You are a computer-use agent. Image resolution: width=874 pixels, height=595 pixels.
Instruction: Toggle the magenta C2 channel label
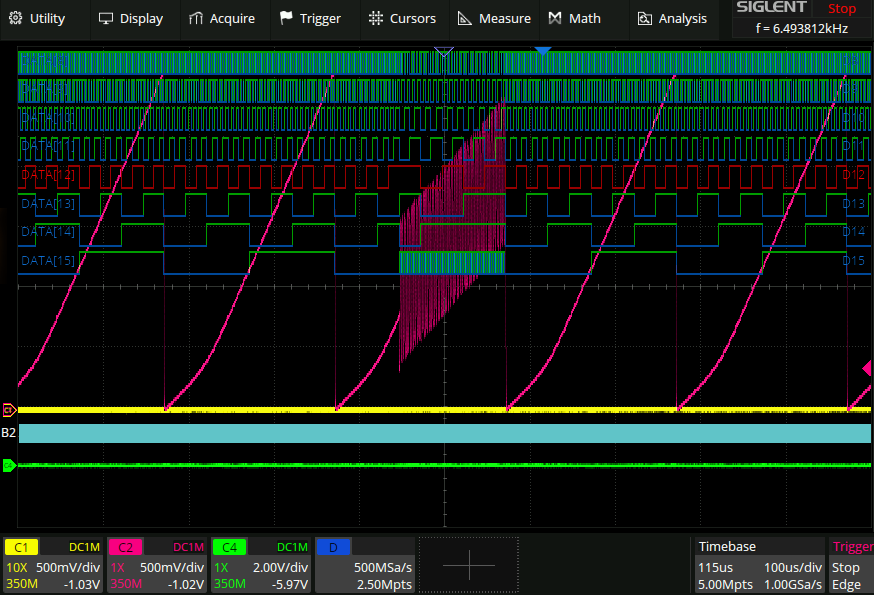(126, 547)
